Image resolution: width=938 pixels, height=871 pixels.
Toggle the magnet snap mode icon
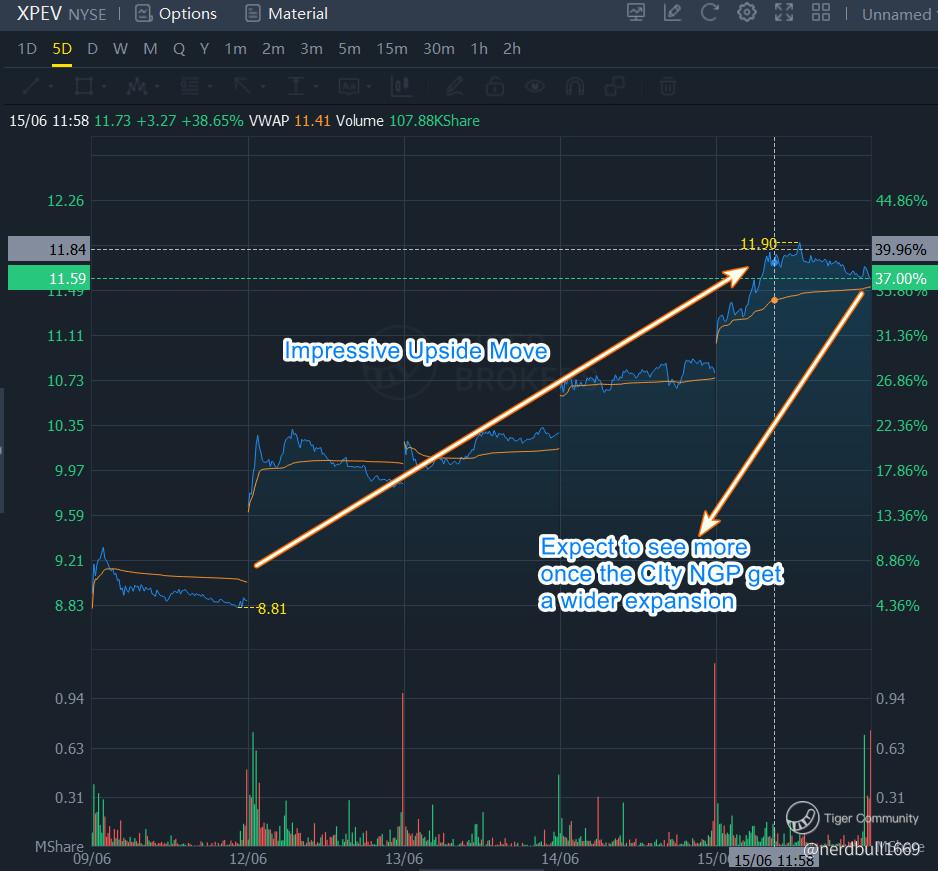click(x=575, y=86)
